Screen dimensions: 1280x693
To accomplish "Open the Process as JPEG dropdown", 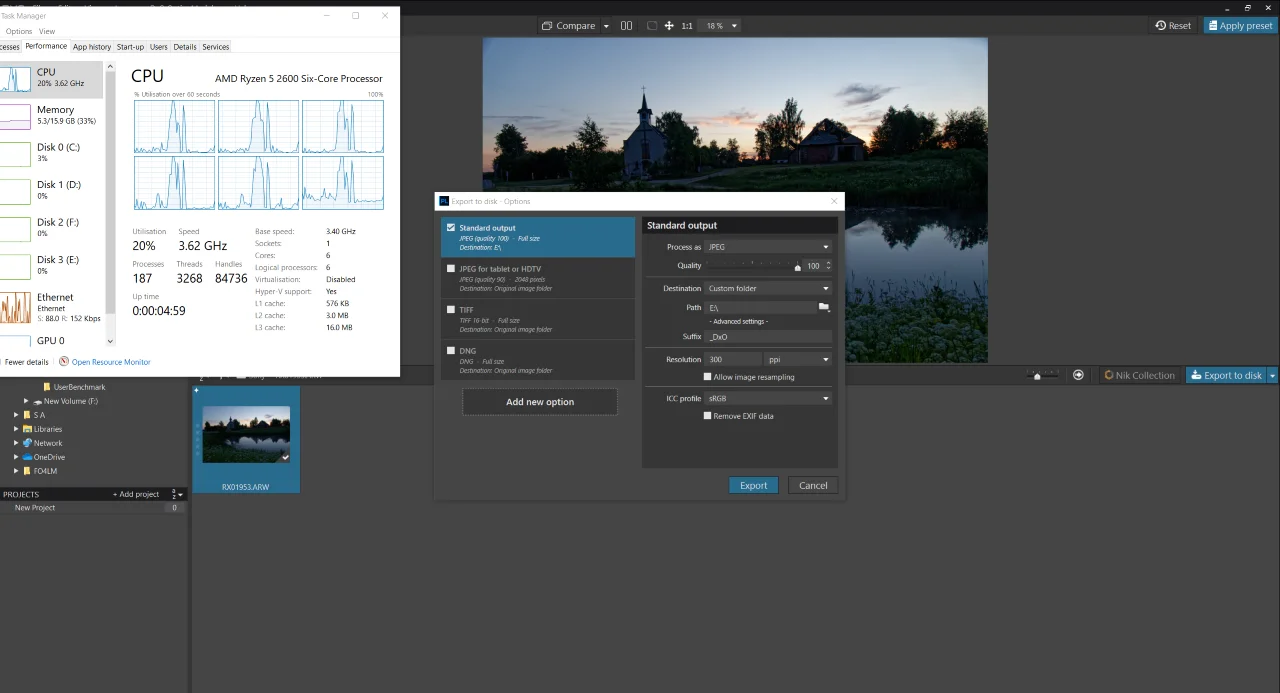I will 768,247.
